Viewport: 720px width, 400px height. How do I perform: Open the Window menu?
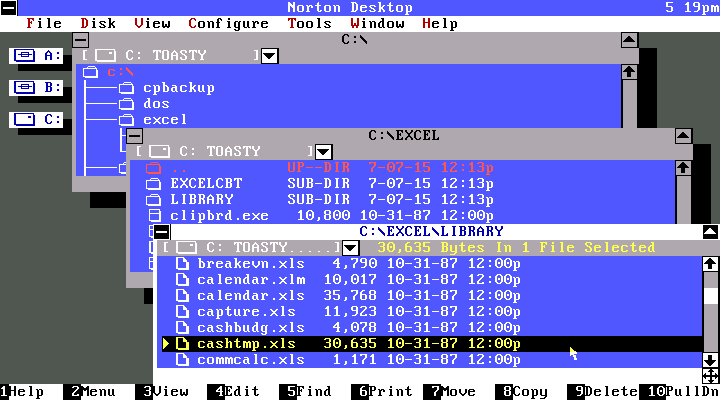(x=377, y=23)
